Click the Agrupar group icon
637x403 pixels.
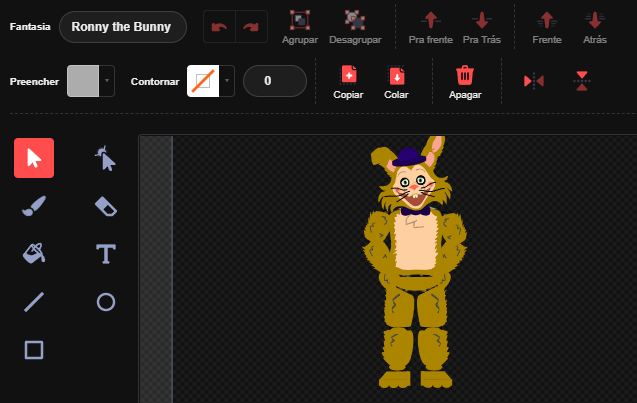pyautogui.click(x=300, y=20)
